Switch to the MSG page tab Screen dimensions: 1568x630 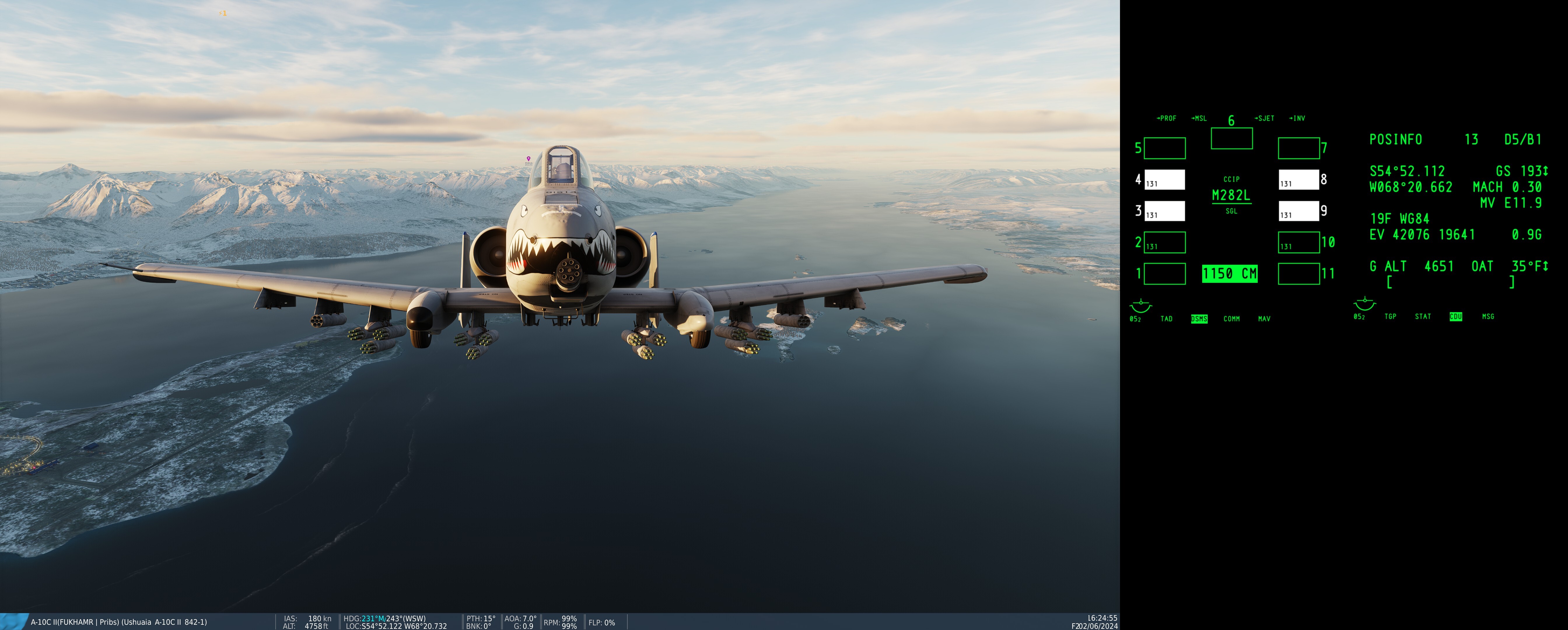coord(1488,316)
